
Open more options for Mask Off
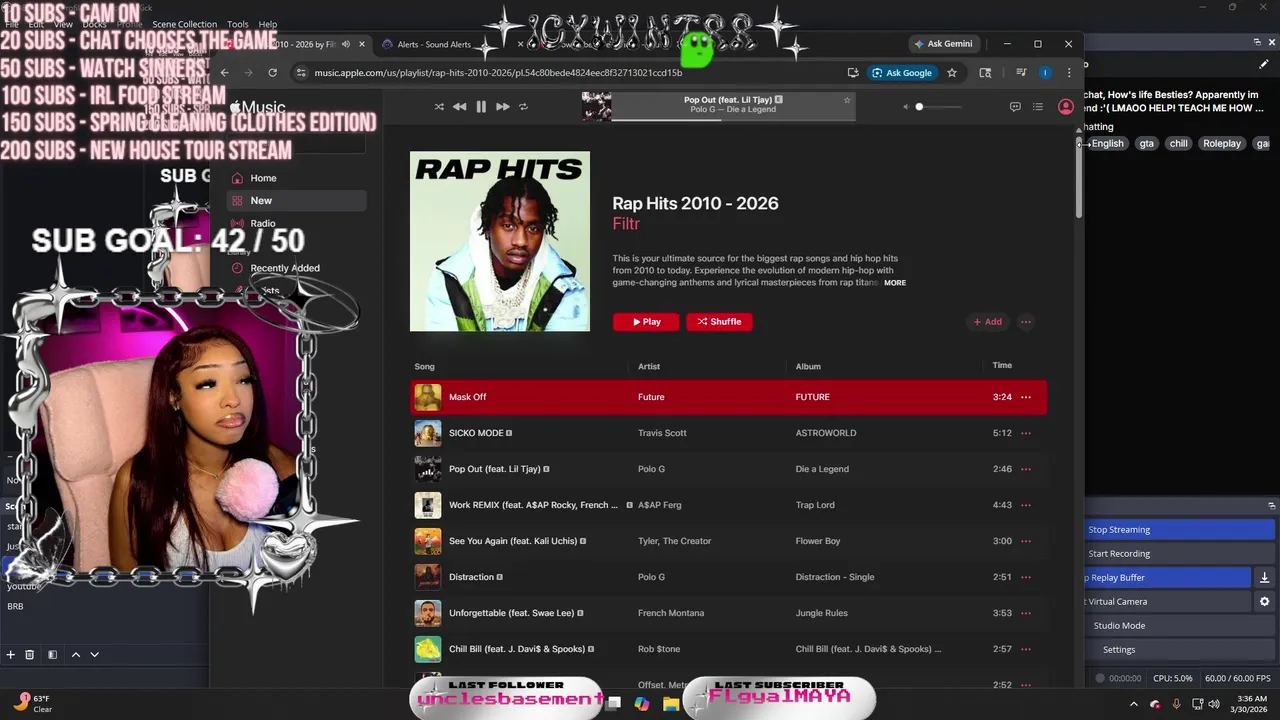pyautogui.click(x=1026, y=397)
